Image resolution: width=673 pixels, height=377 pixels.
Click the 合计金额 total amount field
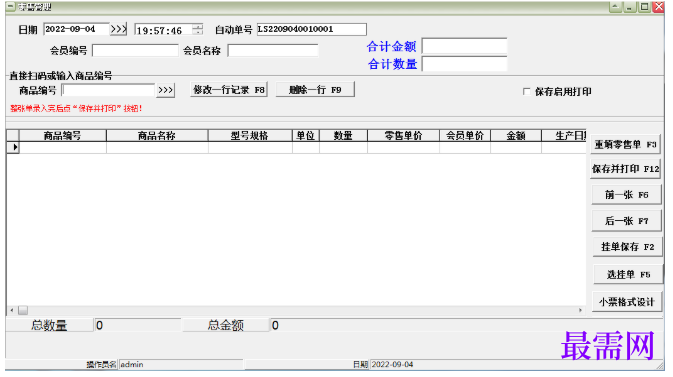coord(464,46)
